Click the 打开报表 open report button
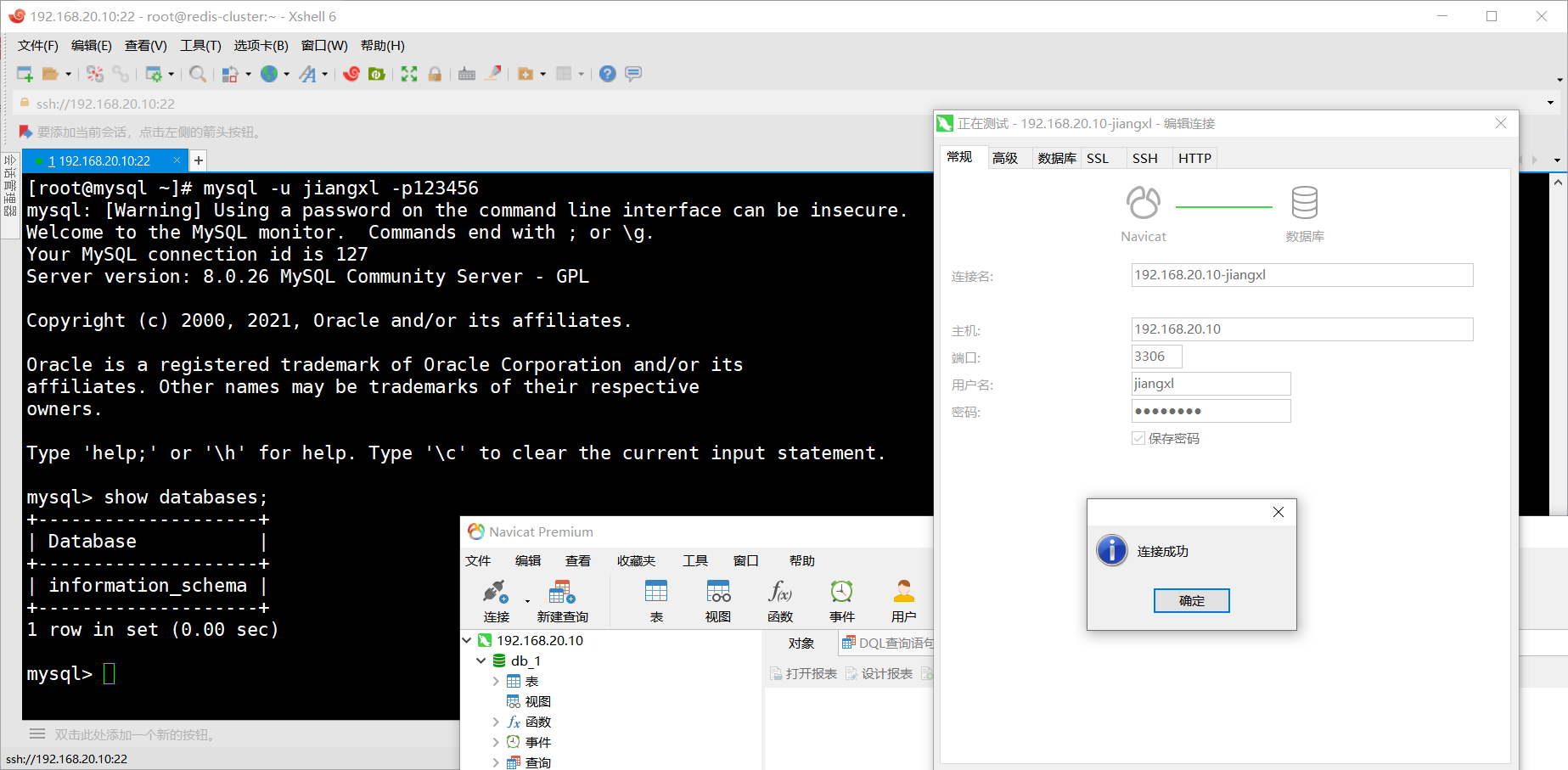Viewport: 1568px width, 770px height. 803,673
